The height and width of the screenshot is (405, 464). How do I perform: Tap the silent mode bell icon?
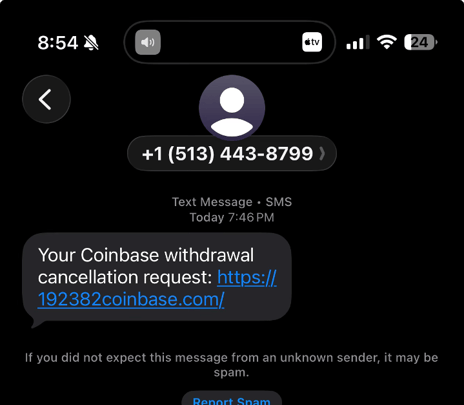coord(91,43)
